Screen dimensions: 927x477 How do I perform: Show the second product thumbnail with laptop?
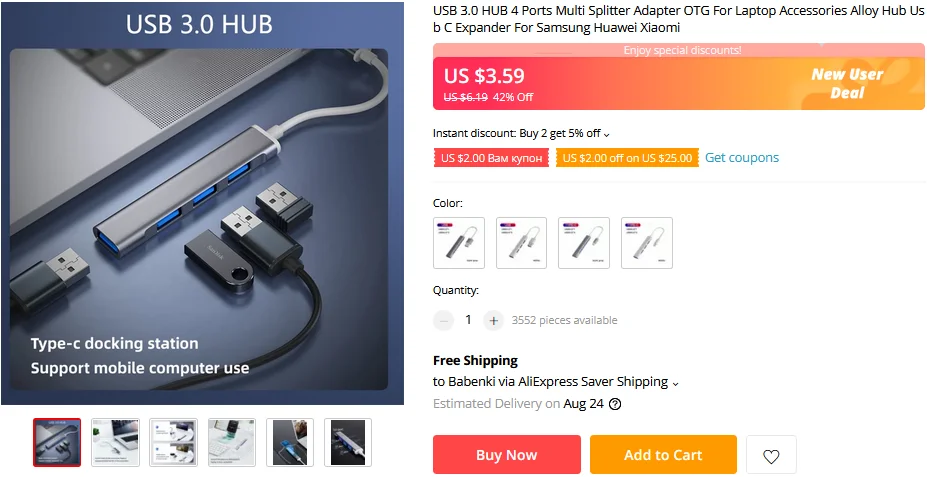tap(115, 442)
